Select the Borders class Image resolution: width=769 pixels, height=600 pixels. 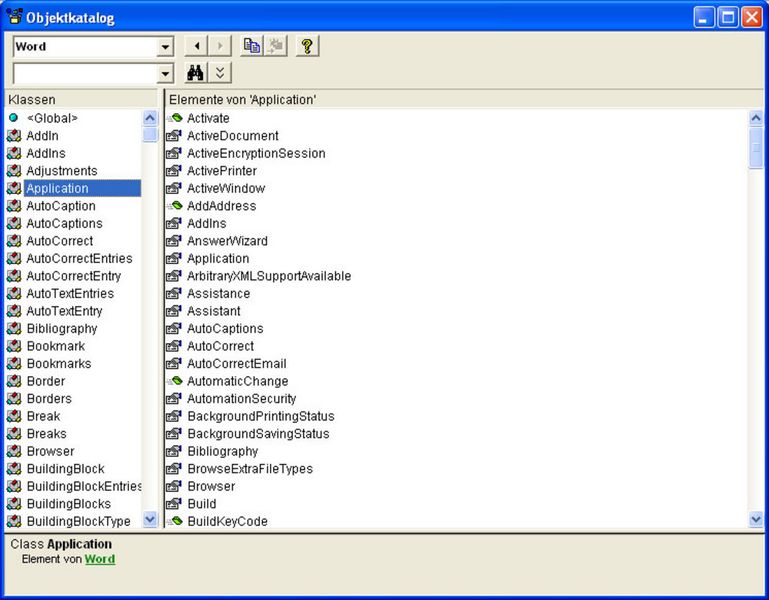pos(49,398)
